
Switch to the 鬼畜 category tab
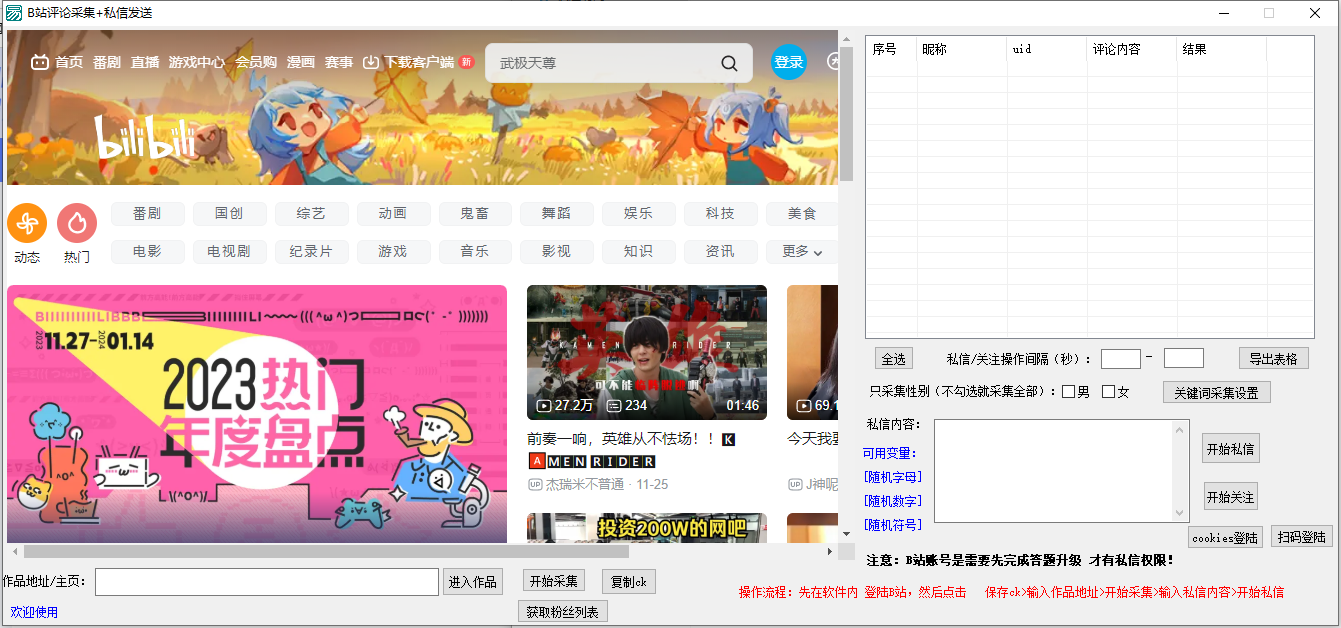(x=475, y=213)
